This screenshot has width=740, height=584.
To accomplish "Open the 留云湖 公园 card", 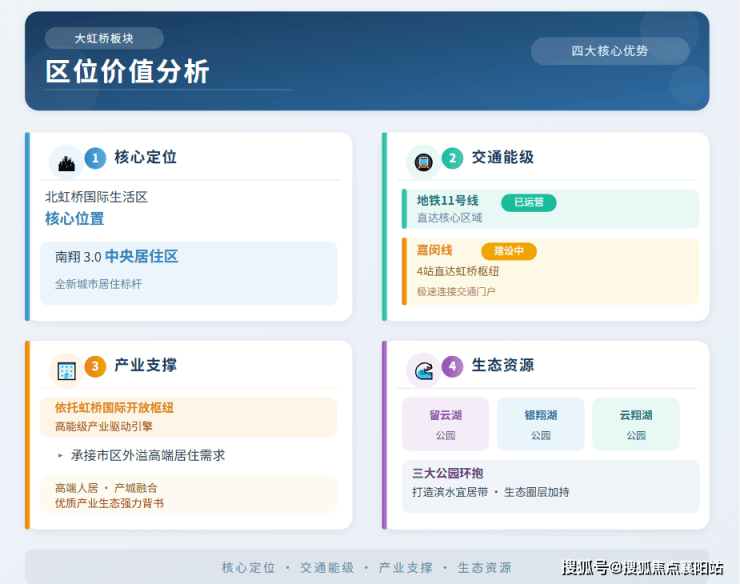I will coord(446,424).
